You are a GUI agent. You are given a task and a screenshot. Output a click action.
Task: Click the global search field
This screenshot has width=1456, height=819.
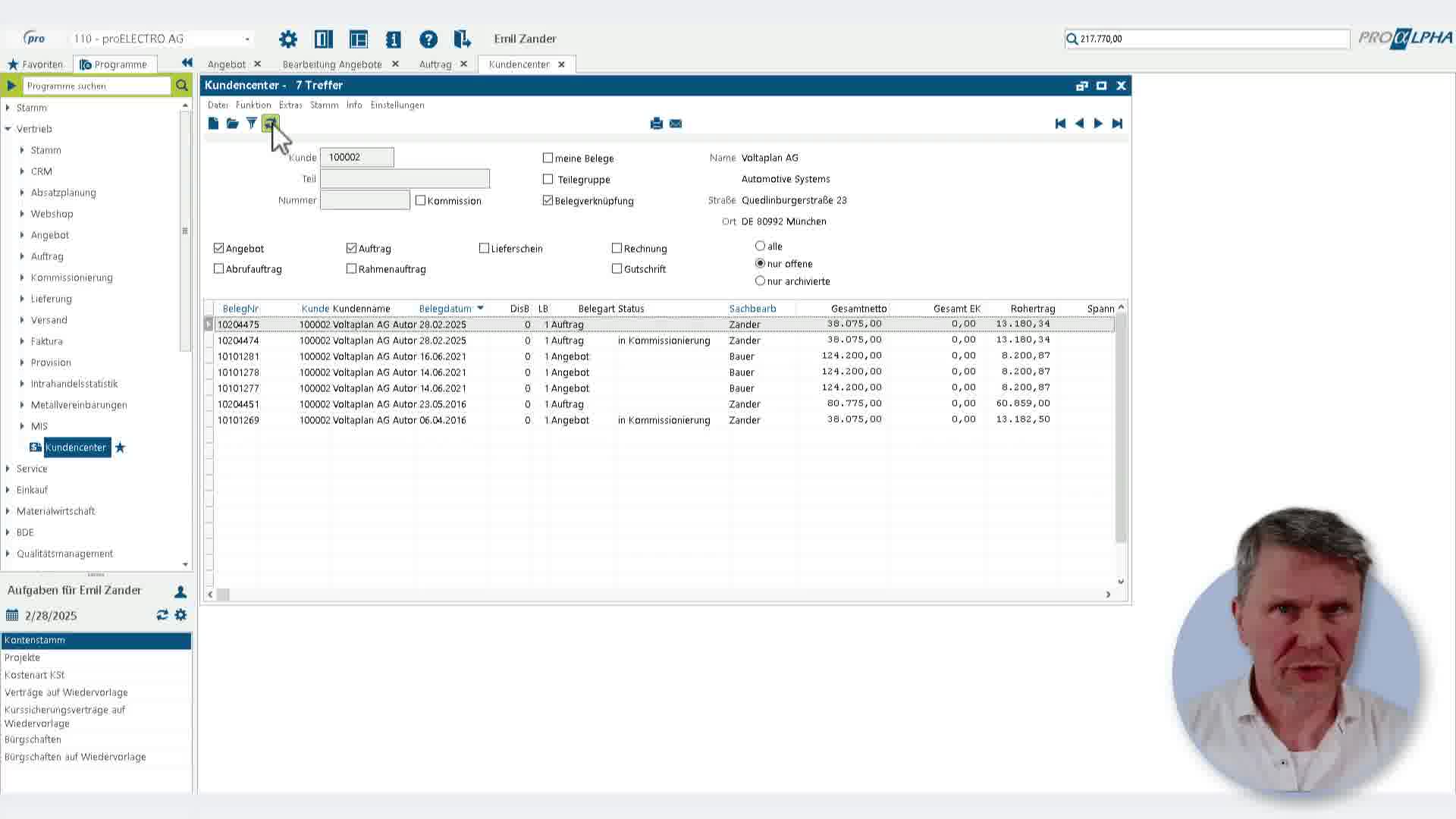point(1207,39)
